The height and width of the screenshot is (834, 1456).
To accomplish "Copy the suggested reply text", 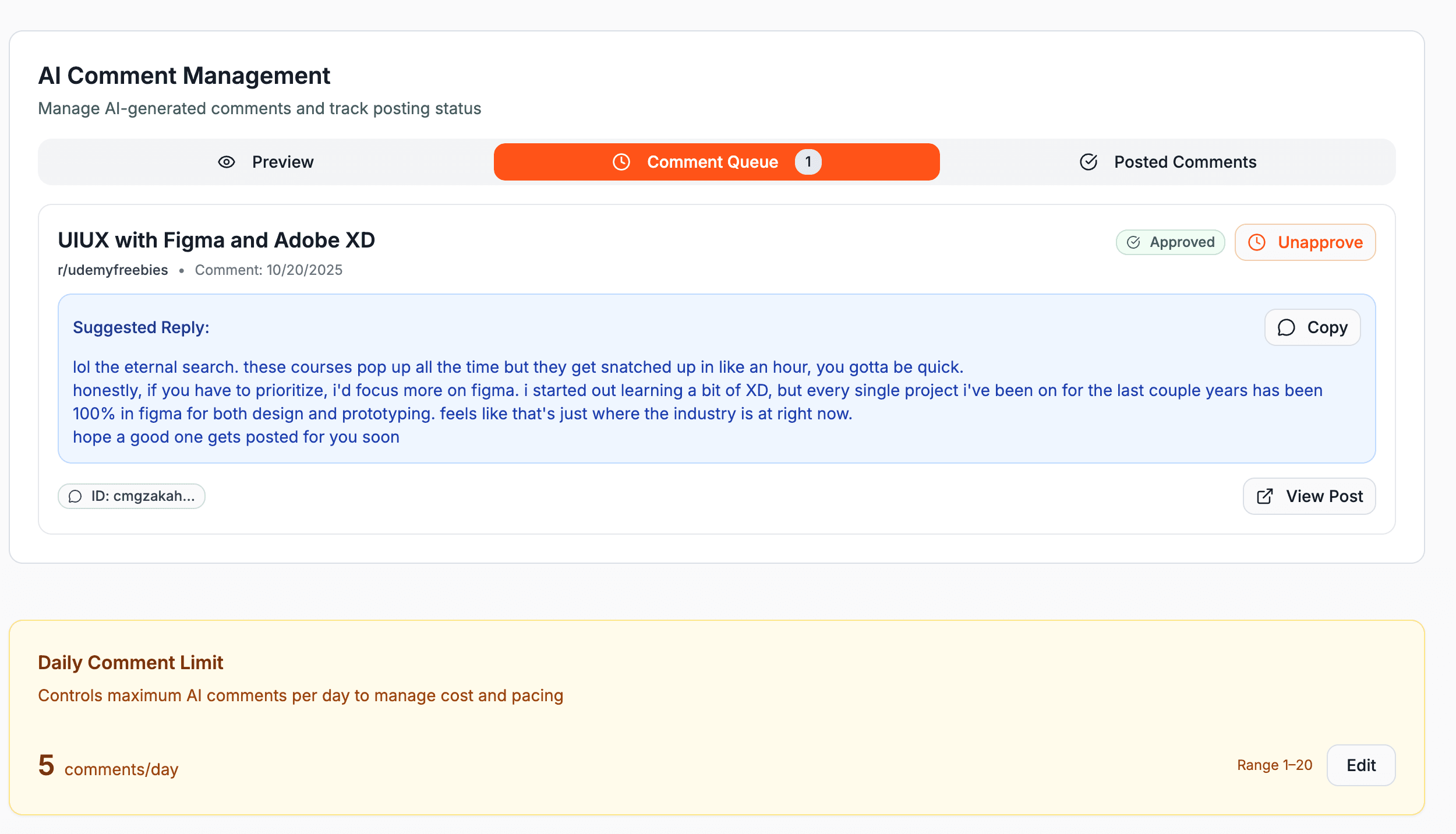I will tap(1312, 327).
